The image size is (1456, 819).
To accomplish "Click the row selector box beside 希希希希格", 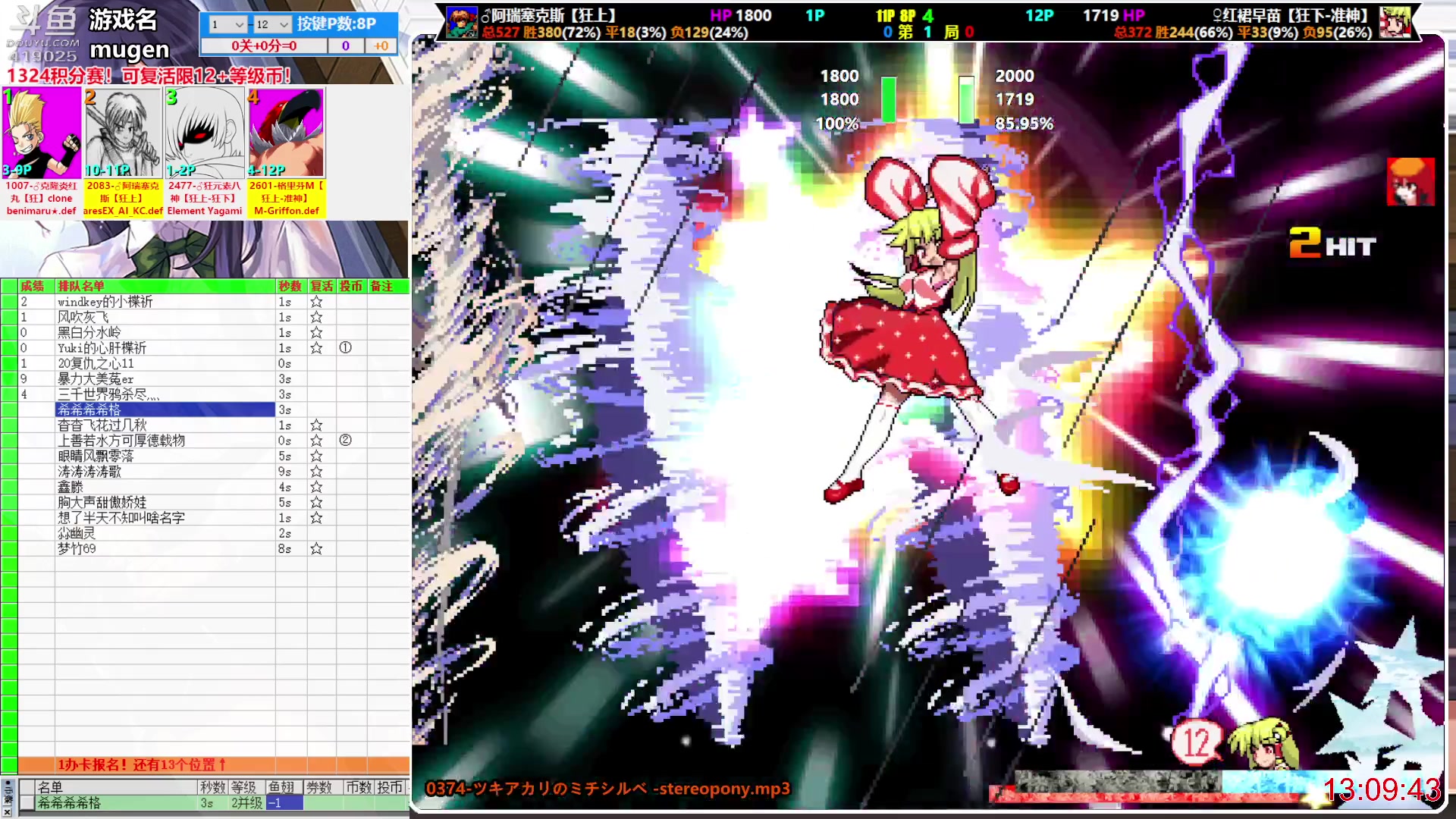I will [x=27, y=802].
